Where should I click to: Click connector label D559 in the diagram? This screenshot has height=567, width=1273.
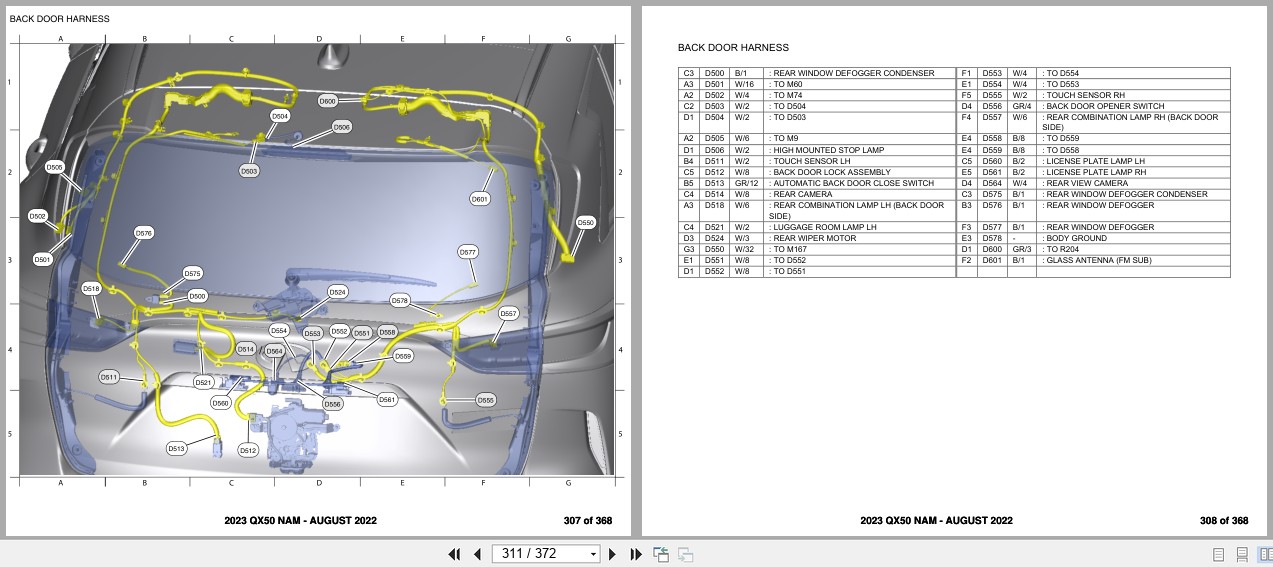[x=403, y=355]
